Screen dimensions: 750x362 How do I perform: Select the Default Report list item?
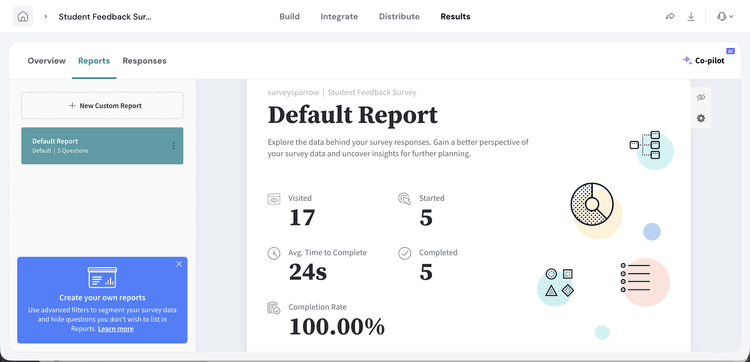point(102,146)
